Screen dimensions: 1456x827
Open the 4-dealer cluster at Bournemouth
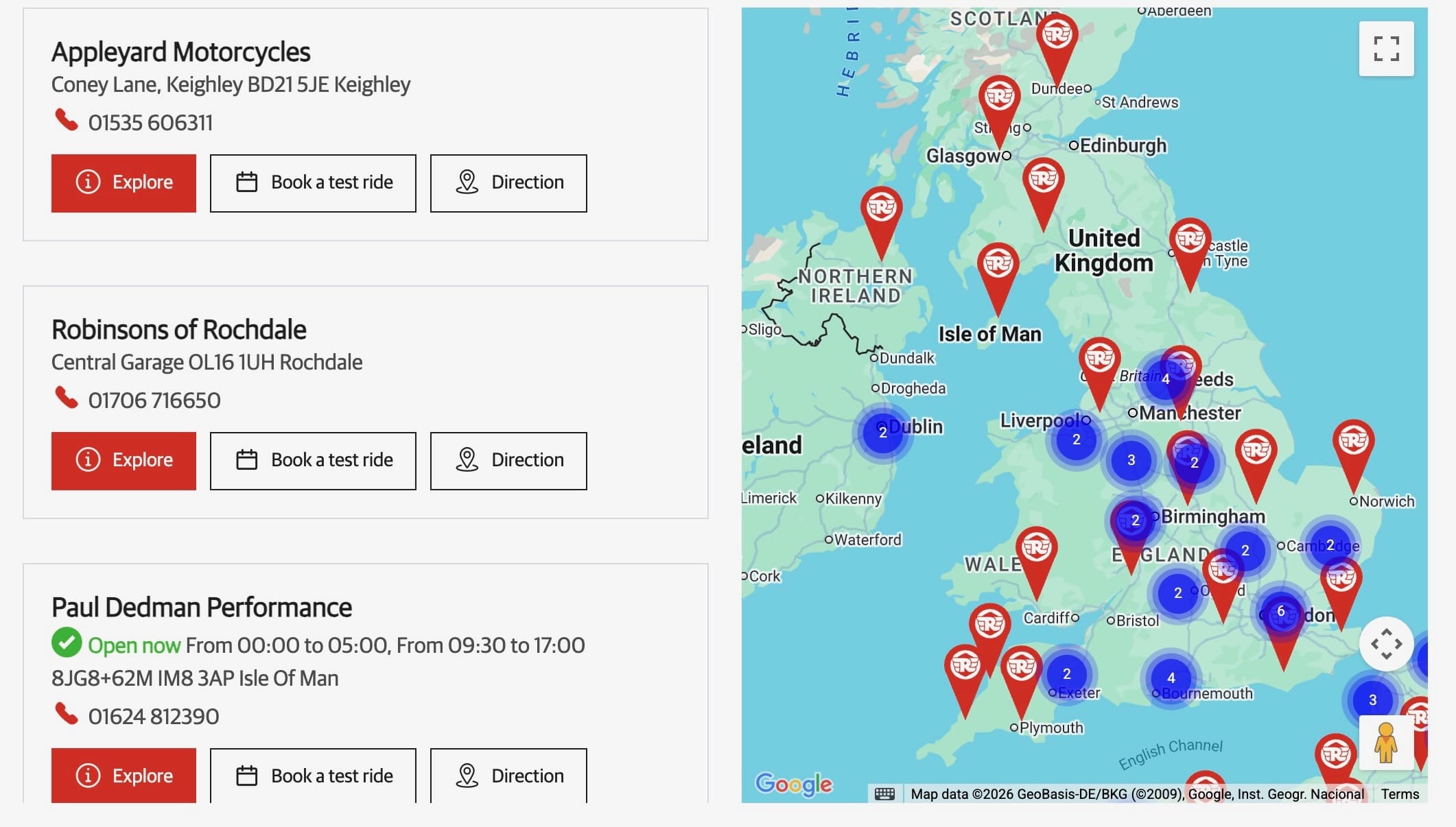1171,678
